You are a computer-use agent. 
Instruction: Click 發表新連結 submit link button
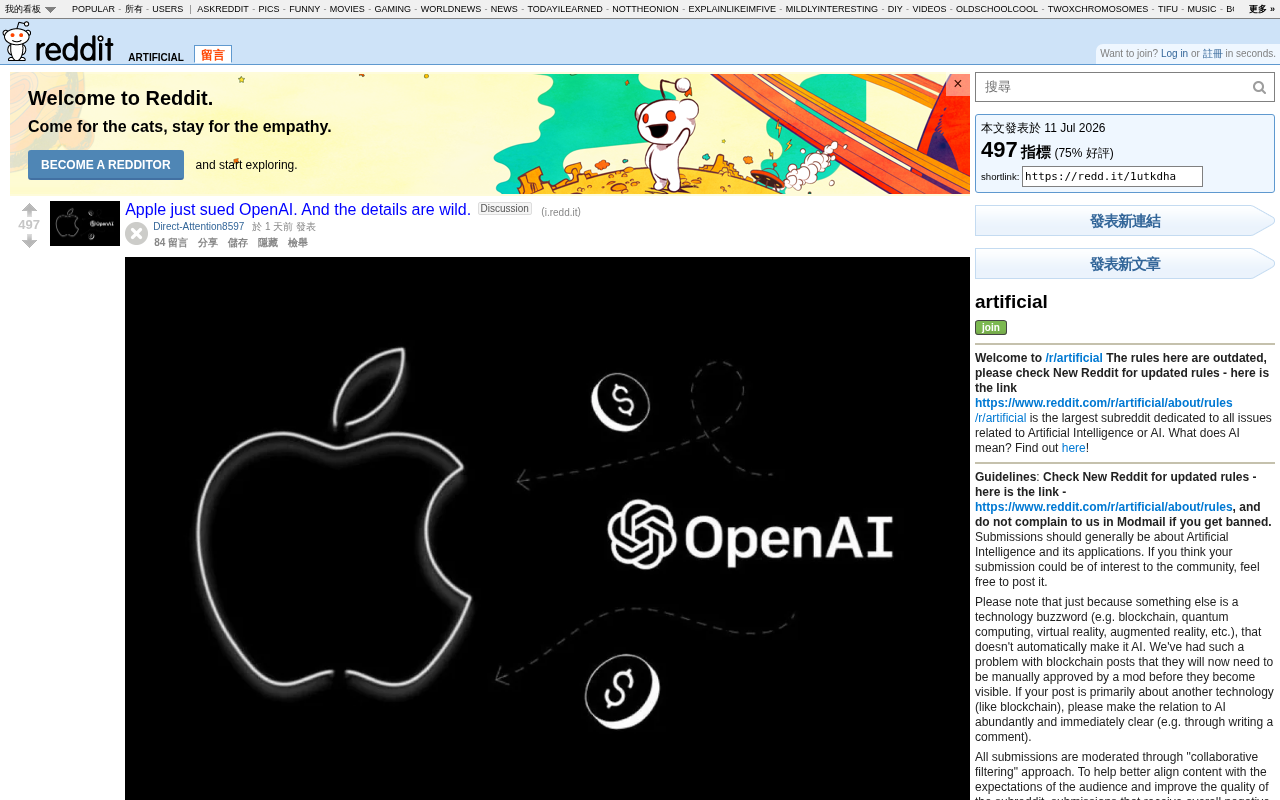1125,221
